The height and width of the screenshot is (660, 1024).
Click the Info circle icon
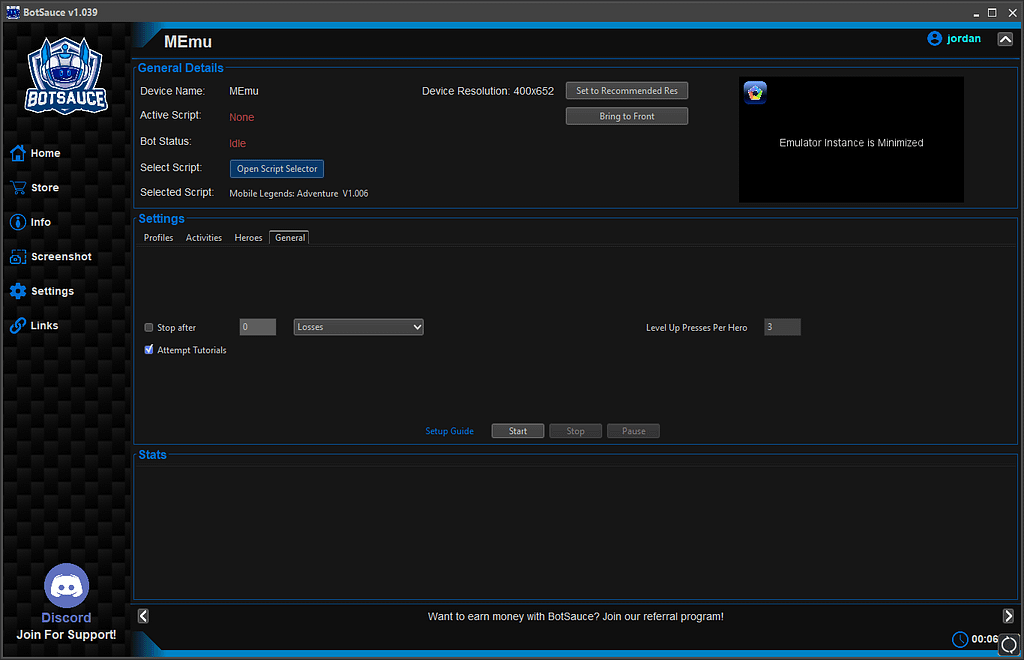pyautogui.click(x=17, y=222)
